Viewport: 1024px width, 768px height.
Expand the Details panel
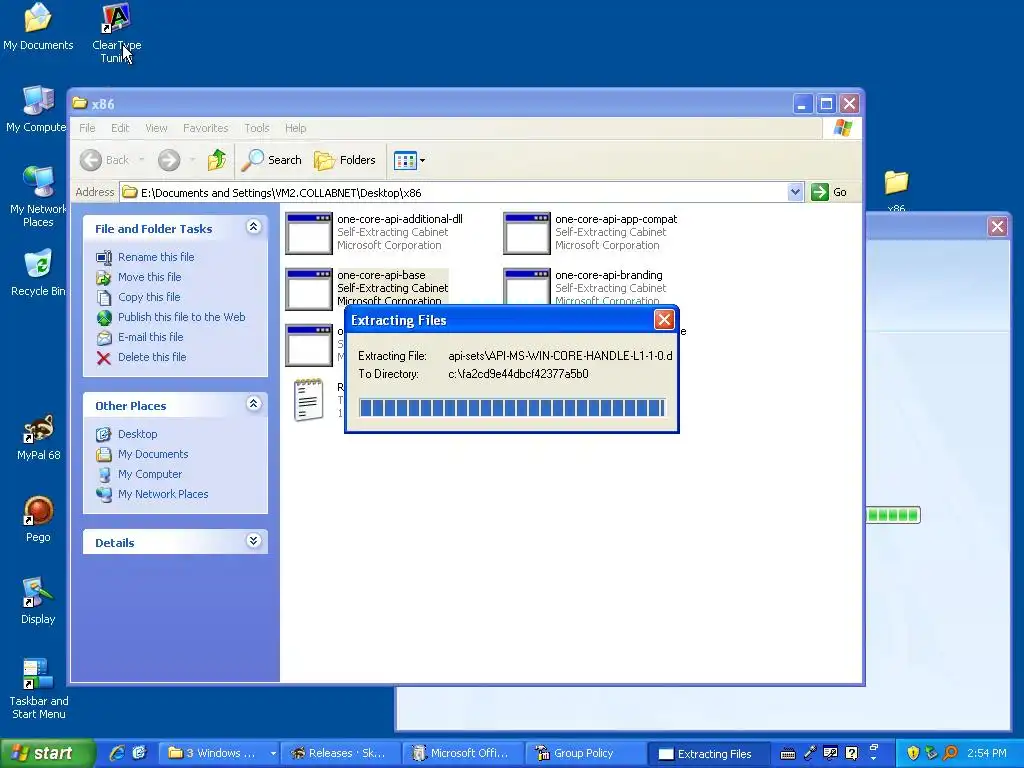click(x=253, y=541)
